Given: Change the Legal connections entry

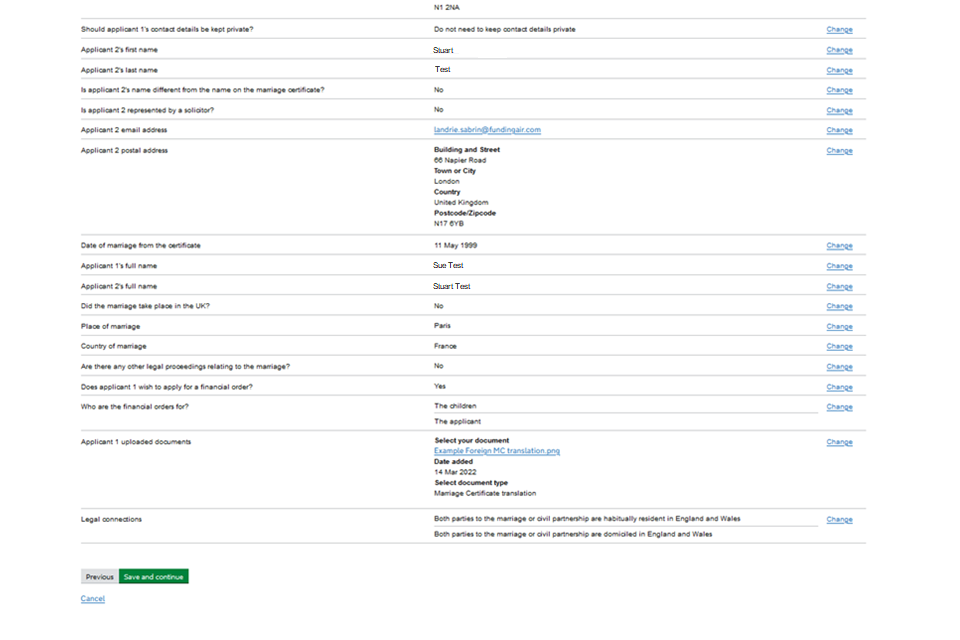Looking at the screenshot, I should coord(839,520).
